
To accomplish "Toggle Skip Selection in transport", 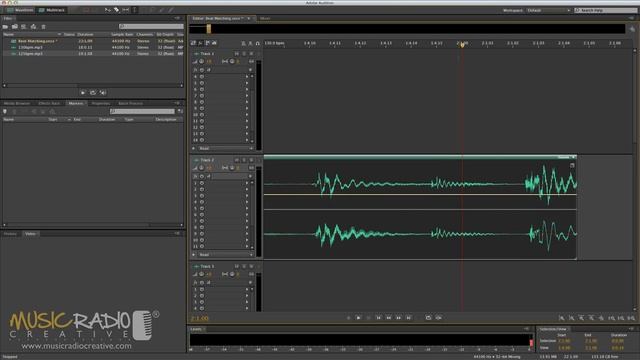I will pos(438,318).
